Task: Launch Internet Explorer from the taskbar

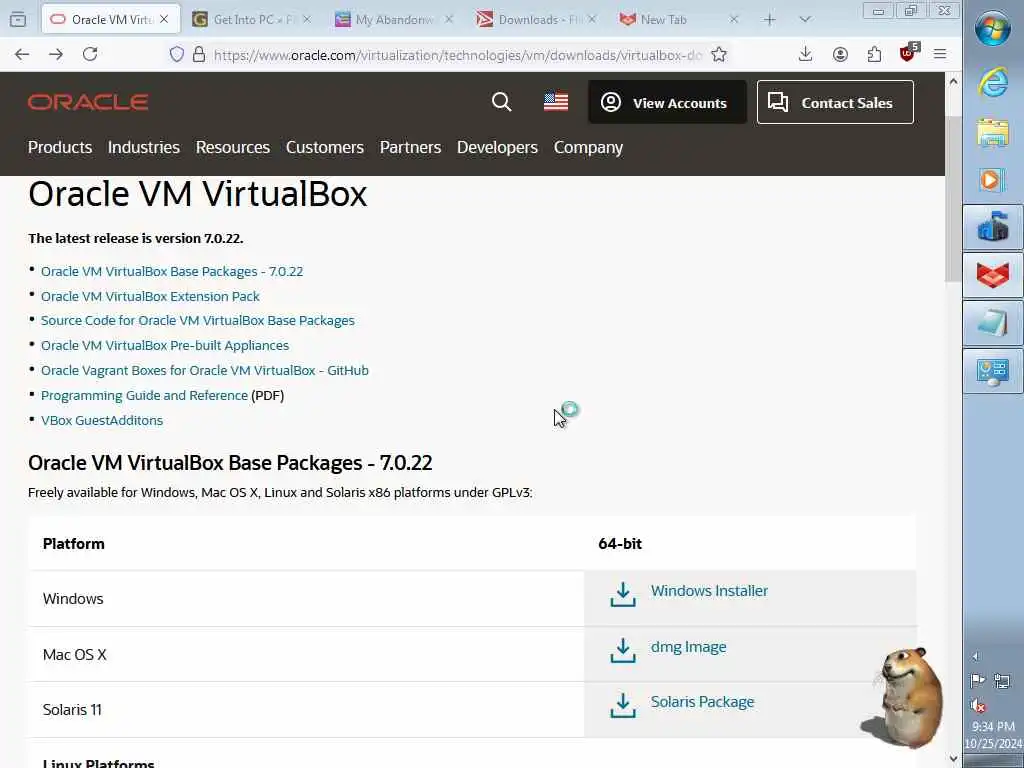Action: pos(993,83)
